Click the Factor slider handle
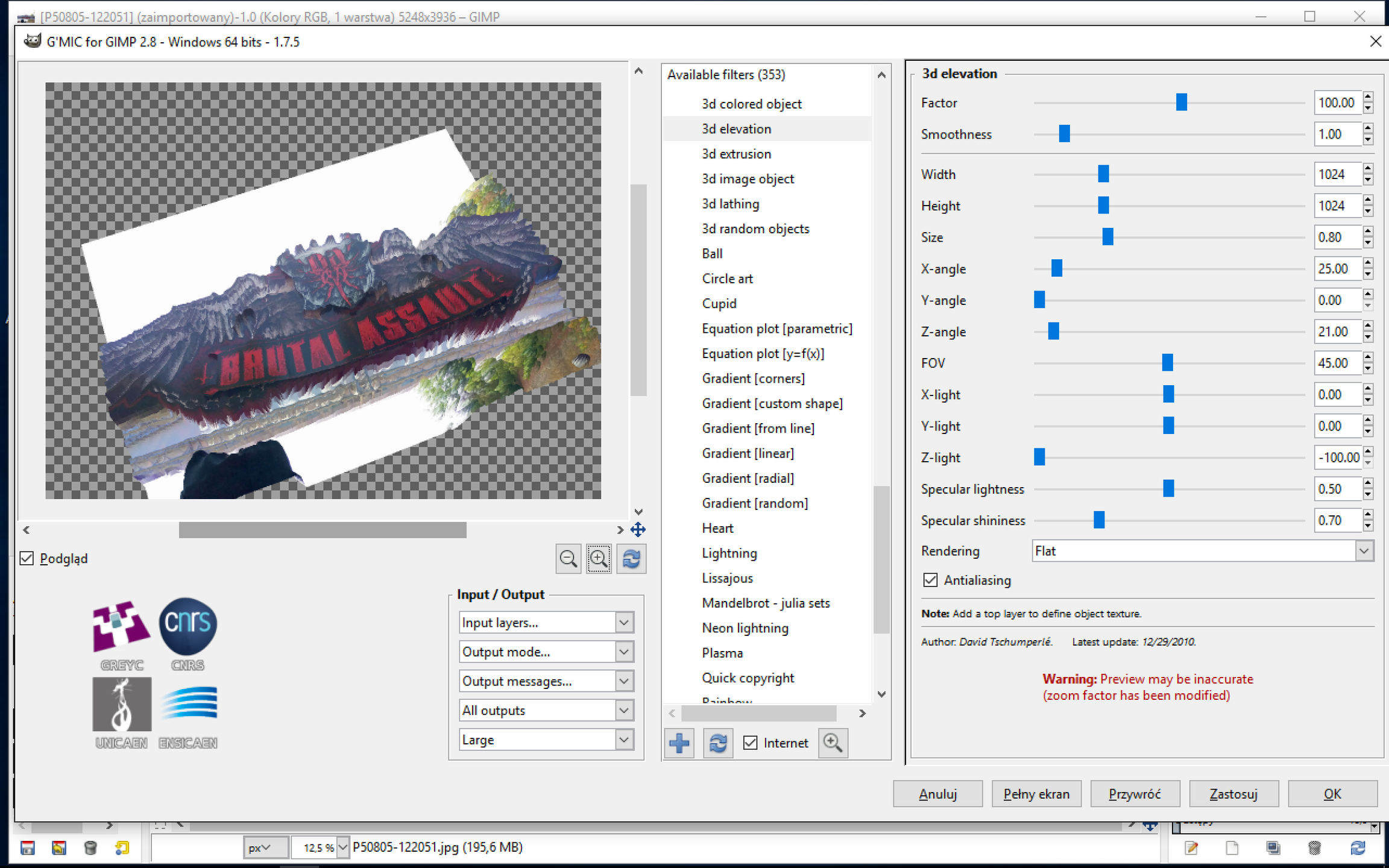Viewport: 1389px width, 868px height. [x=1182, y=102]
